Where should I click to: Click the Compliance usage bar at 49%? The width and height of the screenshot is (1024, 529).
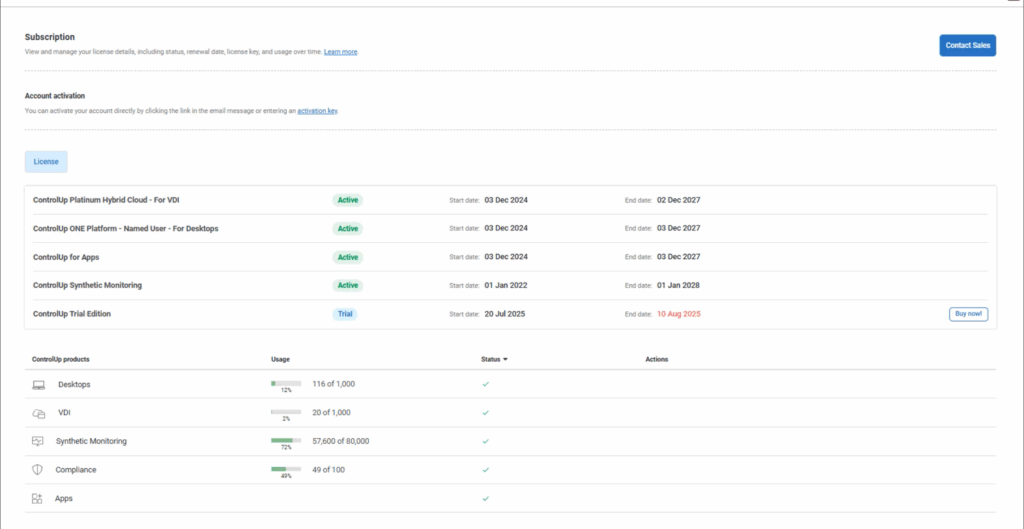(286, 469)
